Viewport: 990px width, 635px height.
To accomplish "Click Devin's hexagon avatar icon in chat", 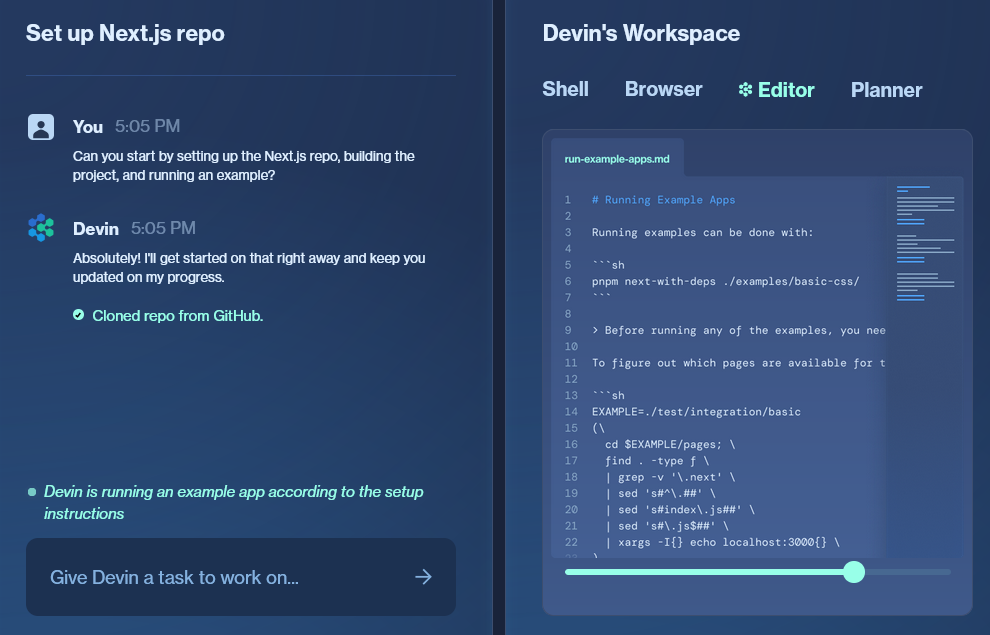I will click(41, 228).
